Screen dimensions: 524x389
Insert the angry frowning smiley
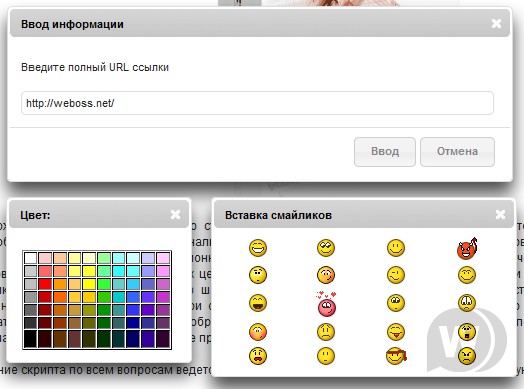[x=467, y=356]
